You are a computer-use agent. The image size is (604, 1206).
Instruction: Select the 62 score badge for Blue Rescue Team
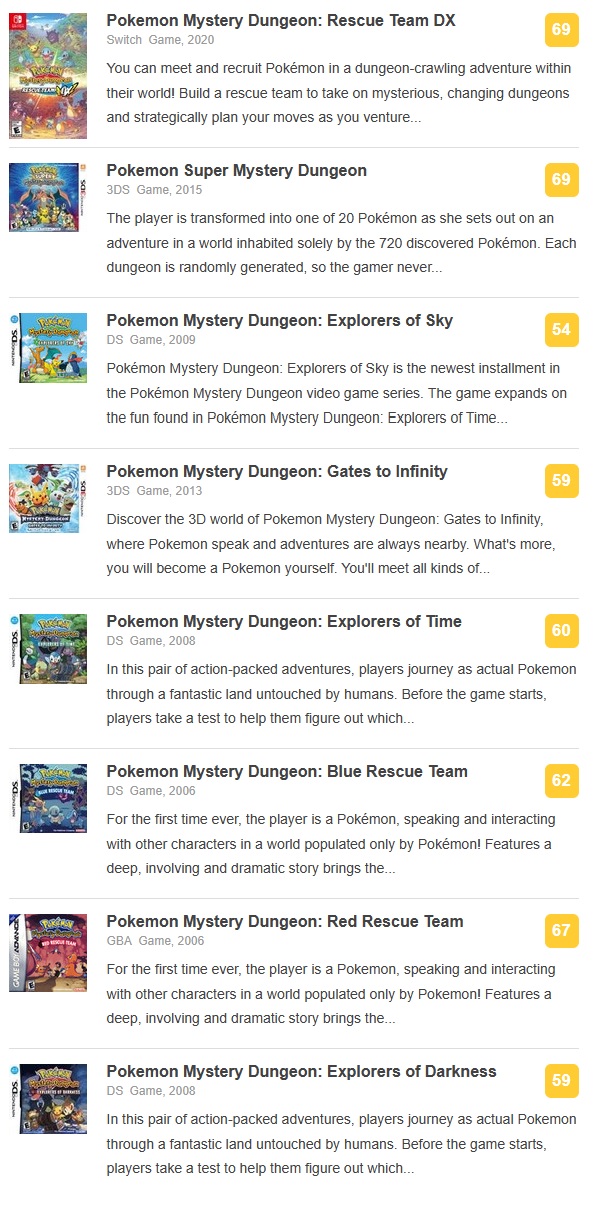pyautogui.click(x=562, y=781)
